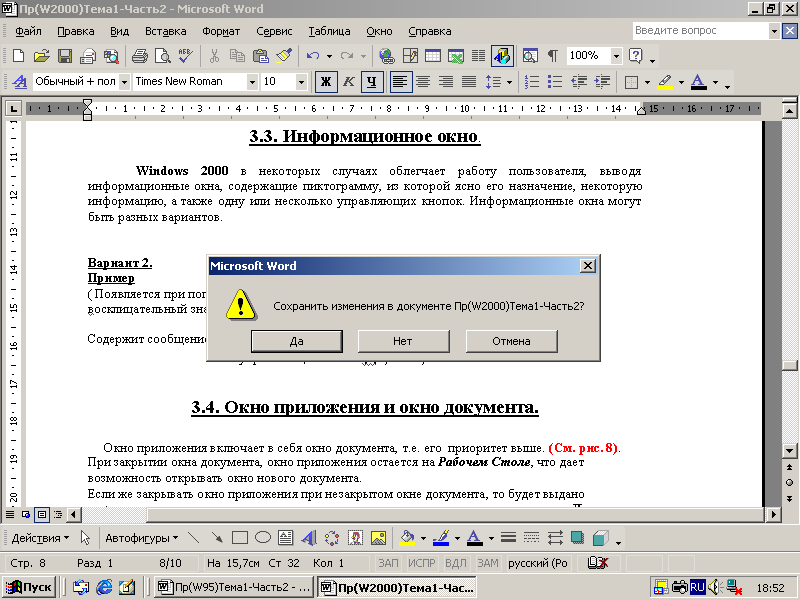This screenshot has width=800, height=600.
Task: Align text to the left
Action: [401, 82]
